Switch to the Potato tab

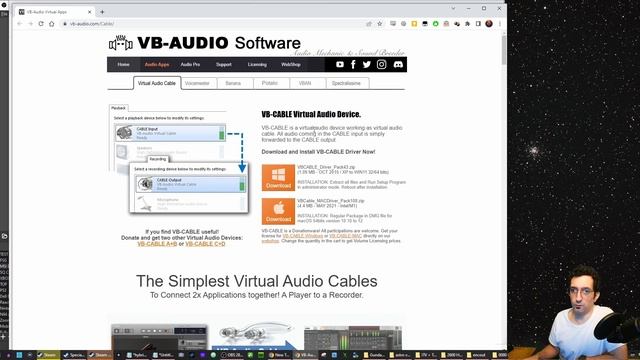(270, 83)
